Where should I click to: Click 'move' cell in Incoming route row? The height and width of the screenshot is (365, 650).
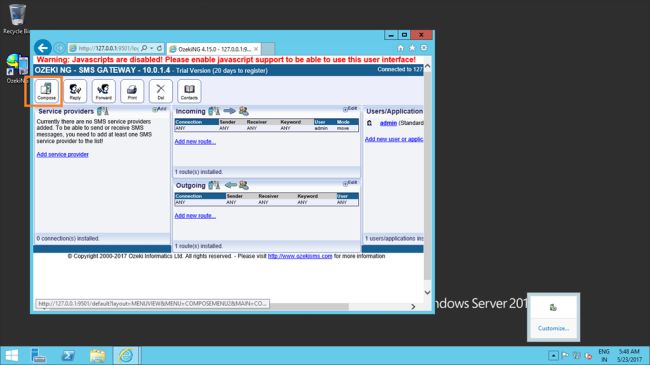click(343, 128)
